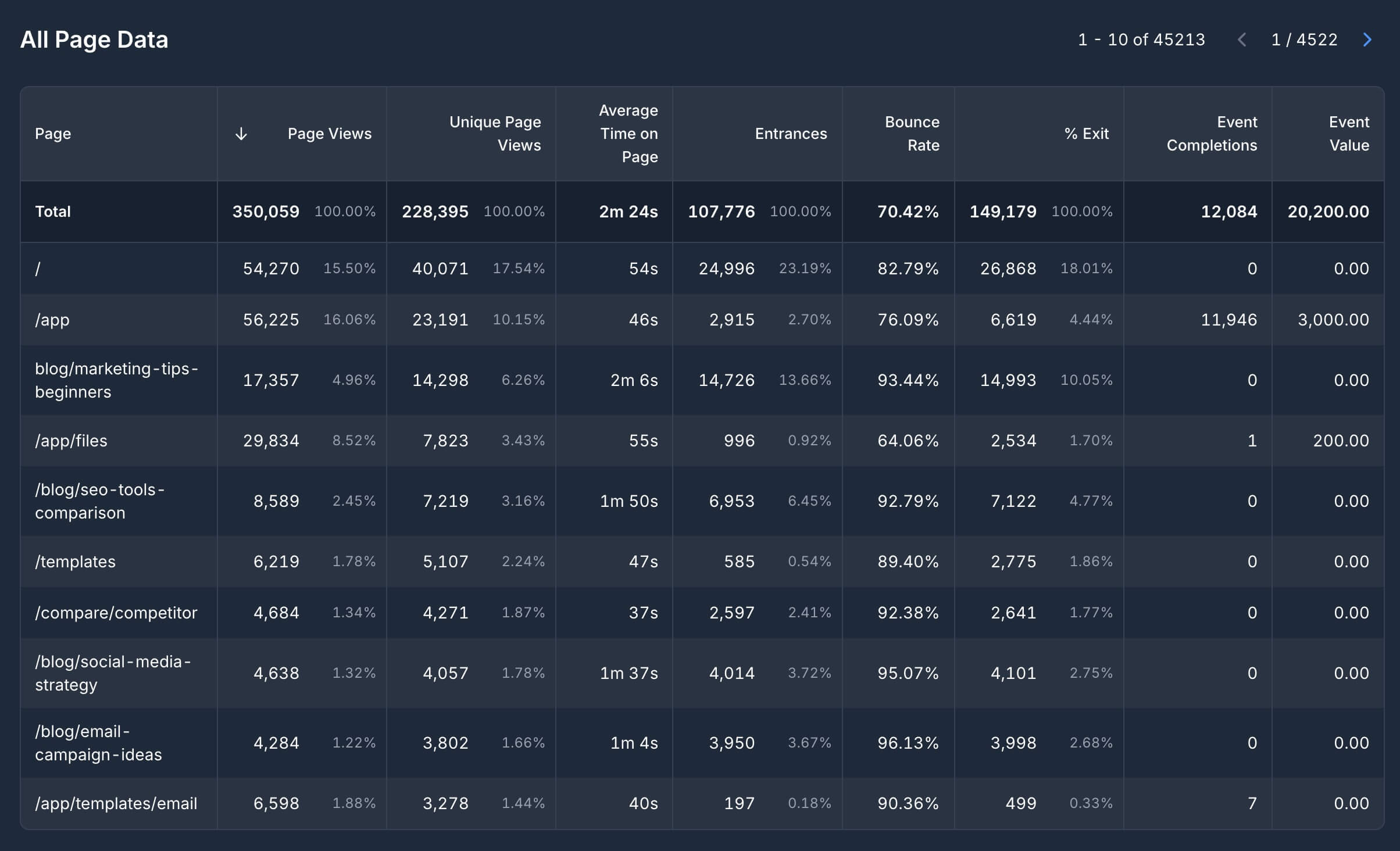Sort by Page Views column header
Viewport: 1400px width, 851px height.
[329, 134]
